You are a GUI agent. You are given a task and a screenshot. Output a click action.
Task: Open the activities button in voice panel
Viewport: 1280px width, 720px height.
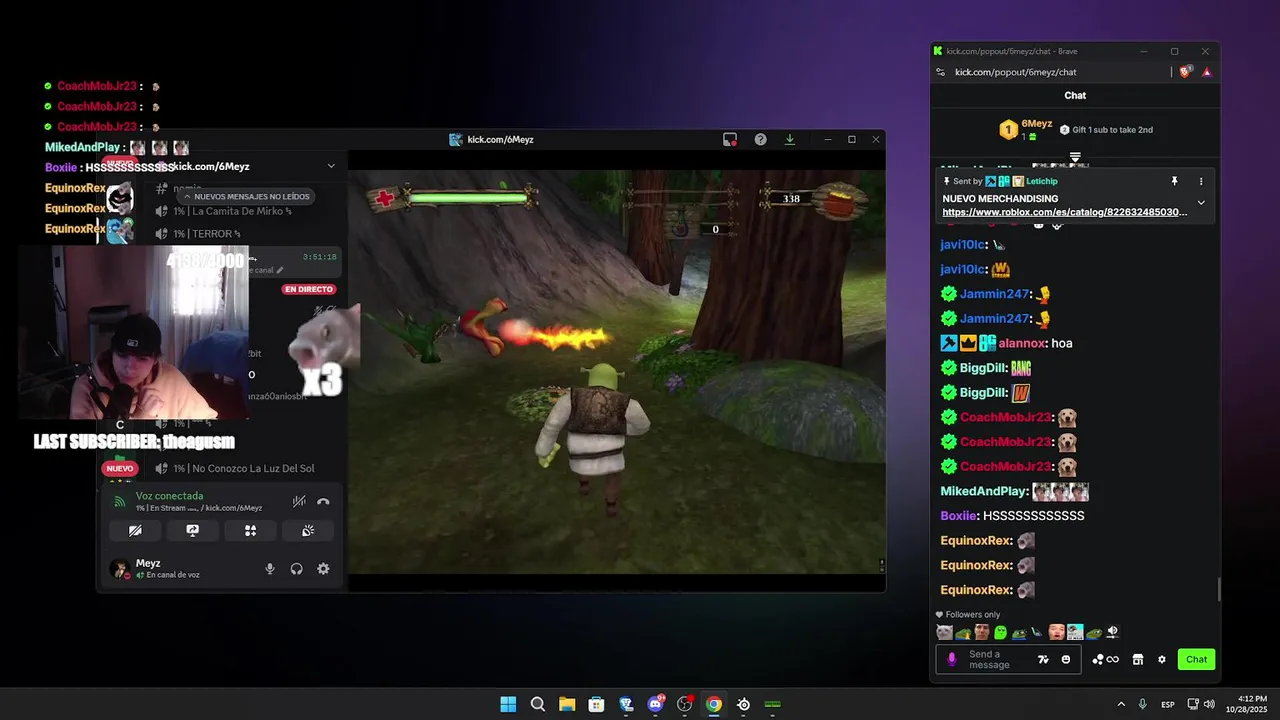(x=251, y=531)
